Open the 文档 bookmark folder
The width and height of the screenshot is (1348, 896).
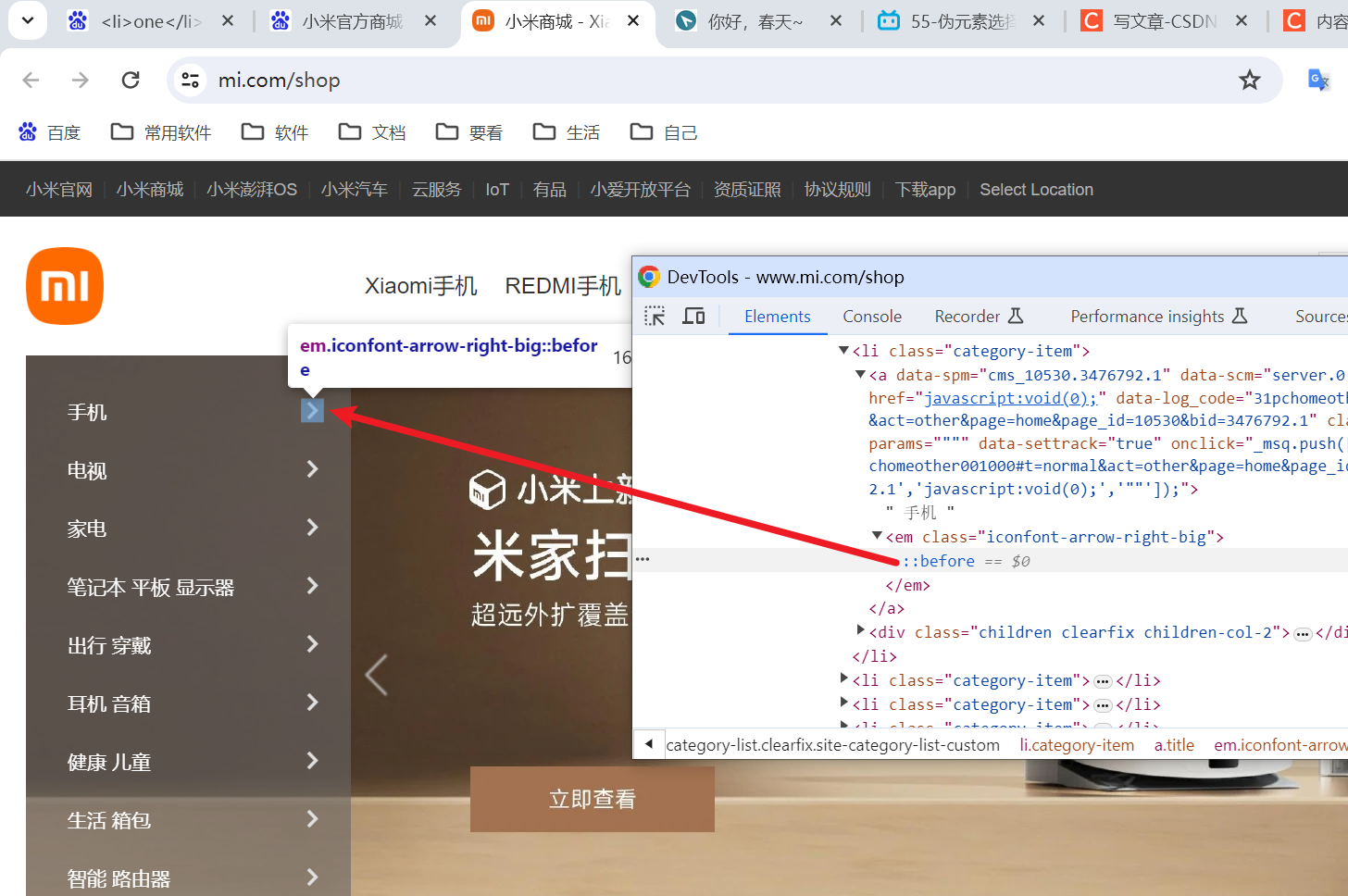click(372, 132)
